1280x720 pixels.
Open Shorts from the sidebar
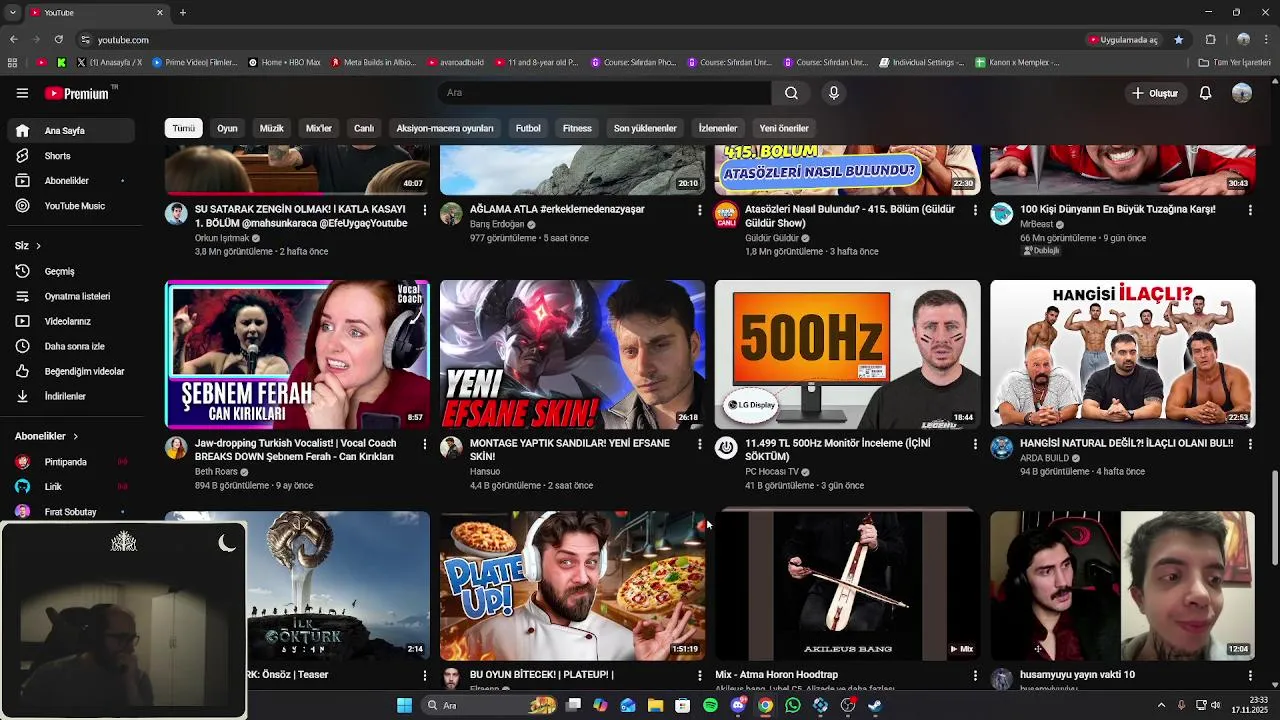[70, 156]
